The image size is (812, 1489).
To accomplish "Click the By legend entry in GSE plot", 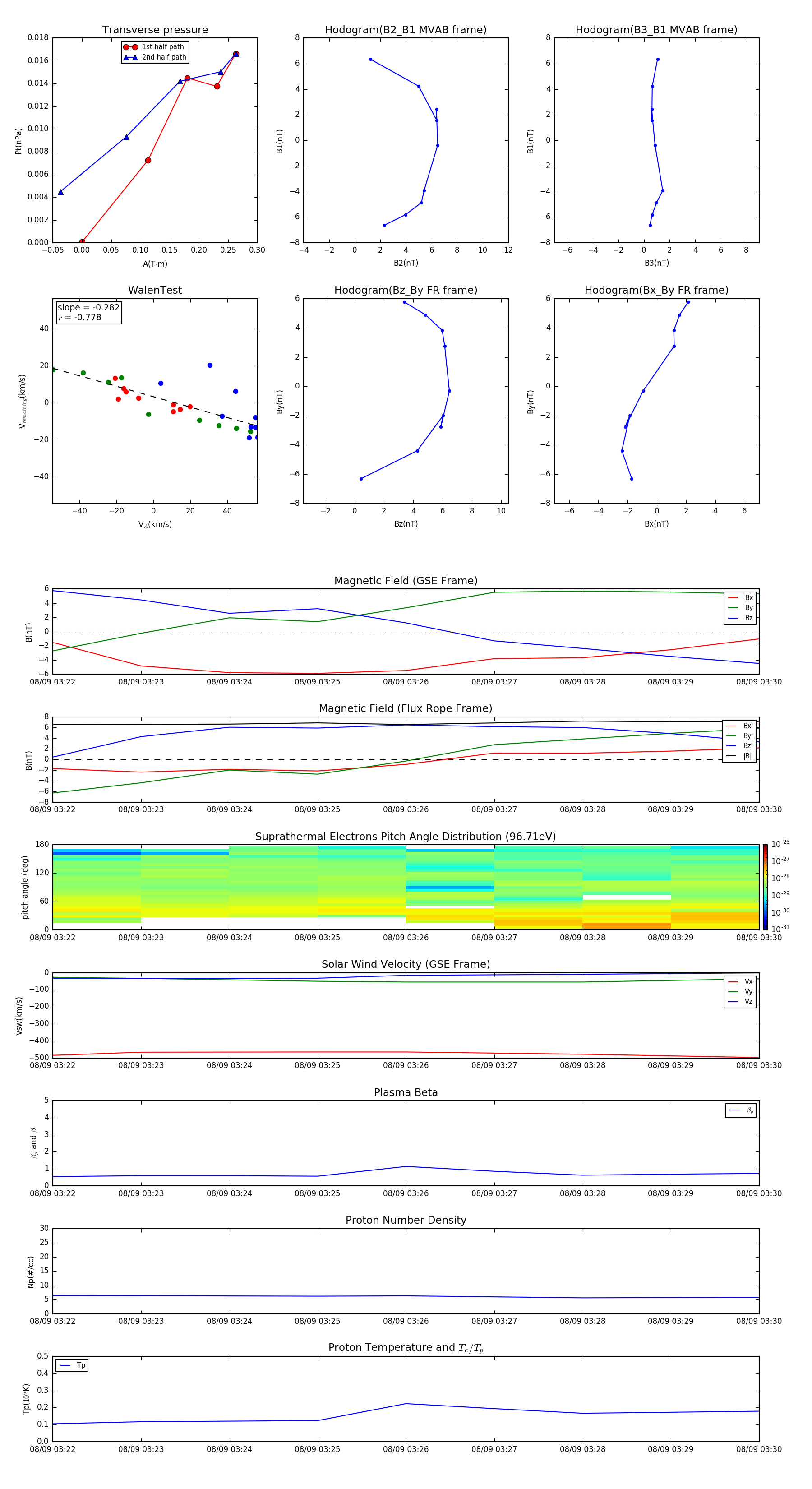I will point(740,607).
